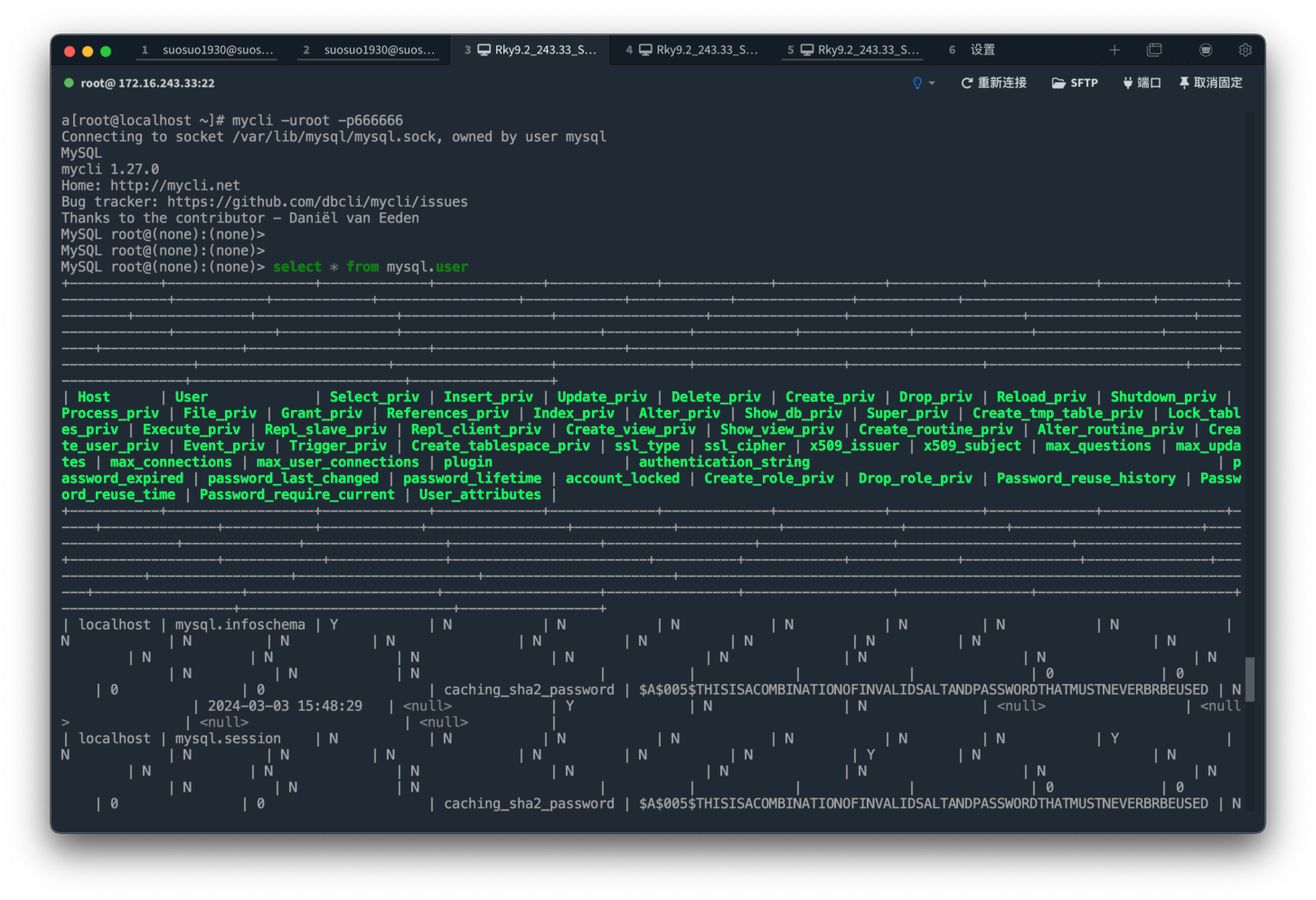
Task: Click the 'Connecting to socket' output line
Action: pyautogui.click(x=334, y=136)
